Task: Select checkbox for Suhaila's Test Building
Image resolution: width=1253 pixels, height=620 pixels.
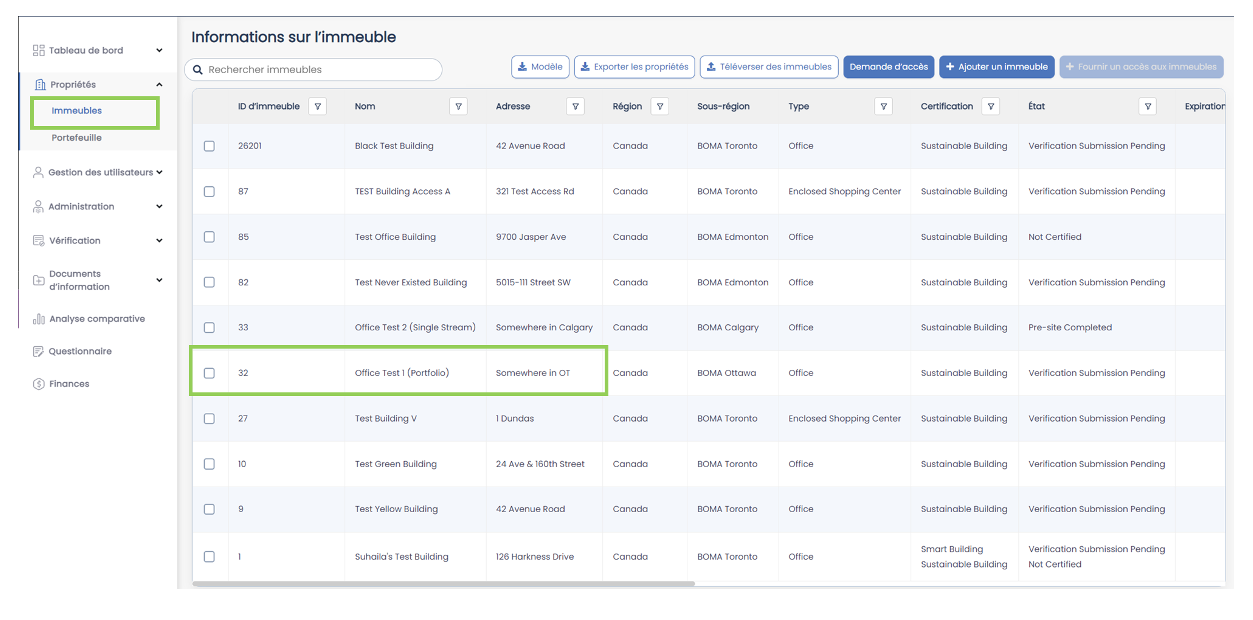Action: [209, 557]
